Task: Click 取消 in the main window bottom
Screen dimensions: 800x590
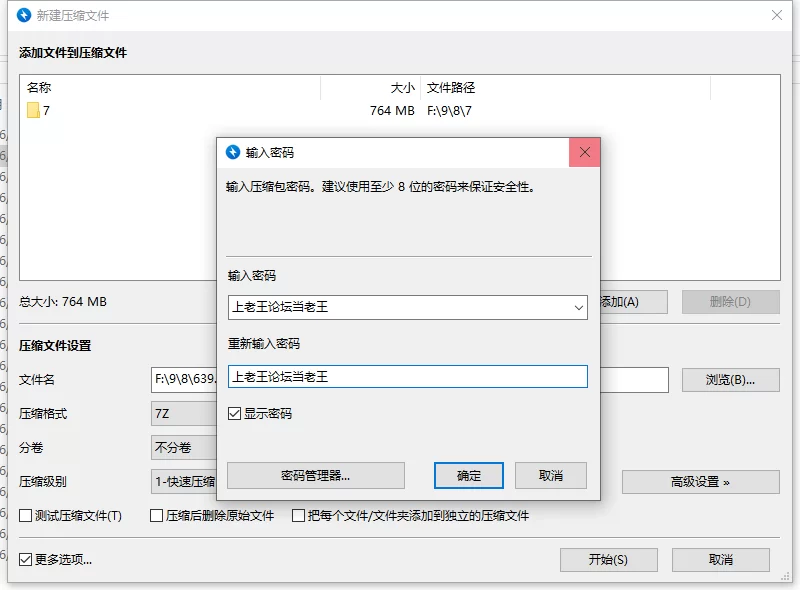Action: click(721, 560)
